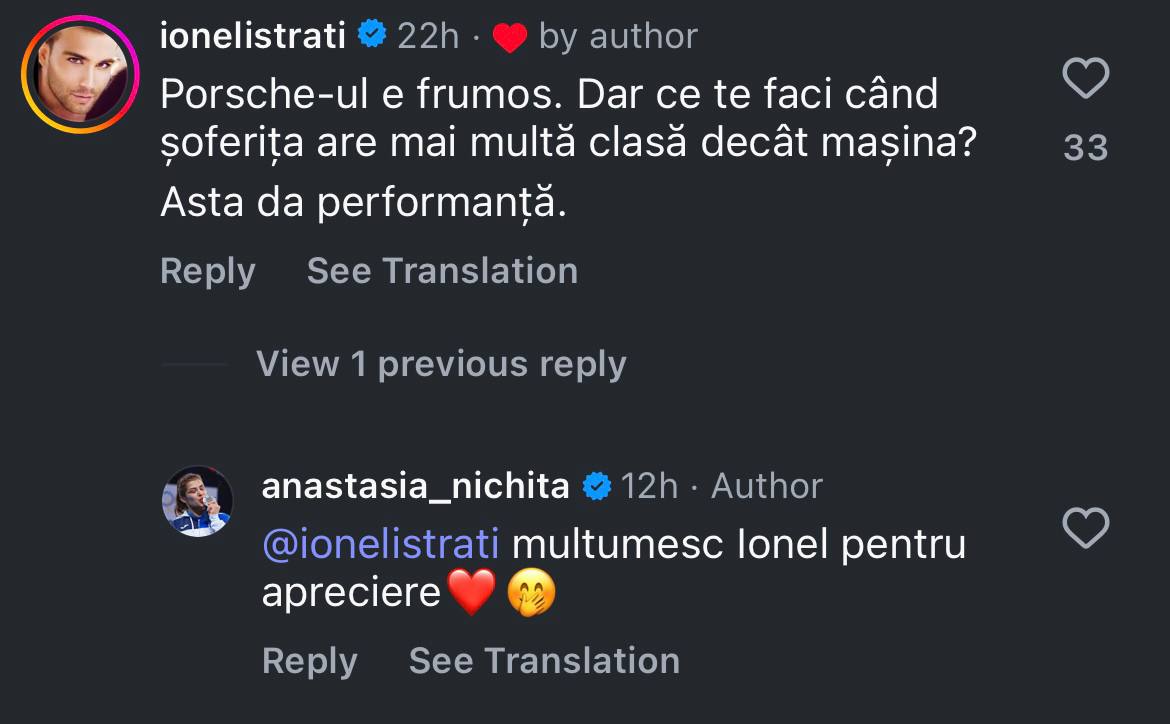The height and width of the screenshot is (724, 1170).
Task: Click the 12h timestamp
Action: pyautogui.click(x=649, y=486)
